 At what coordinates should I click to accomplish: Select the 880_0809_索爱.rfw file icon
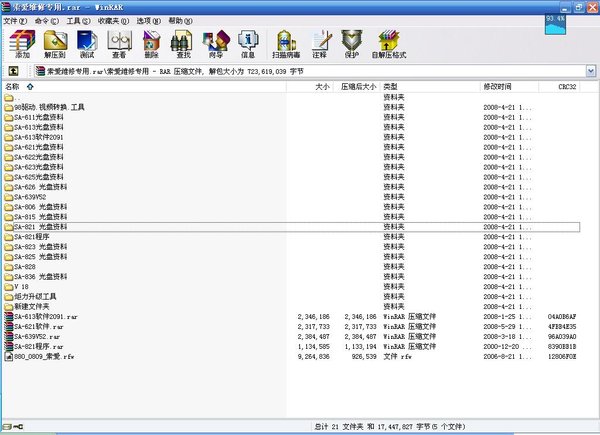(8, 356)
